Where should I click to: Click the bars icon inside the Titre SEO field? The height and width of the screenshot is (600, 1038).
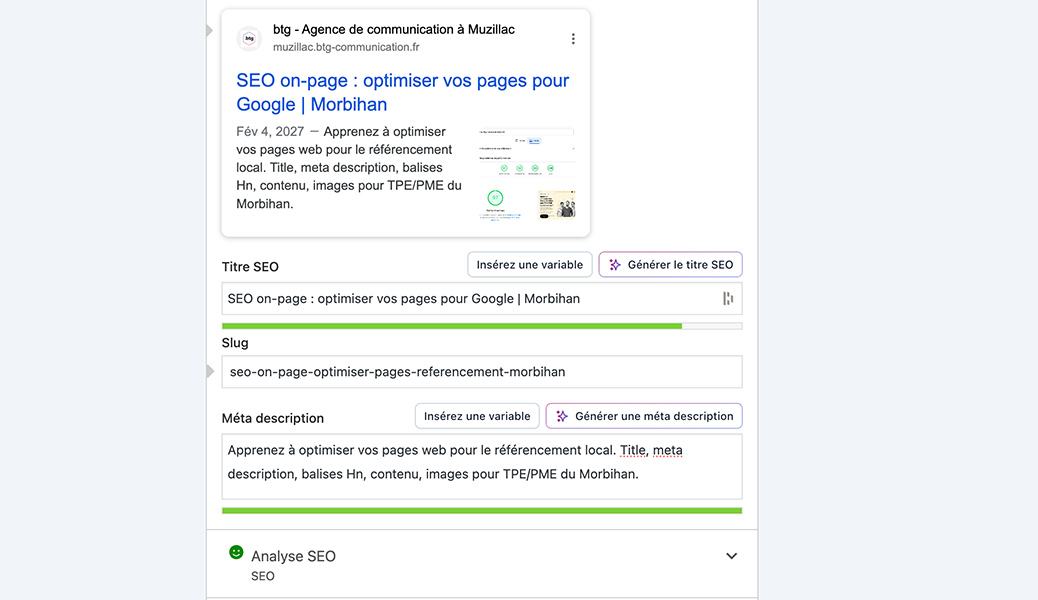[x=728, y=299]
